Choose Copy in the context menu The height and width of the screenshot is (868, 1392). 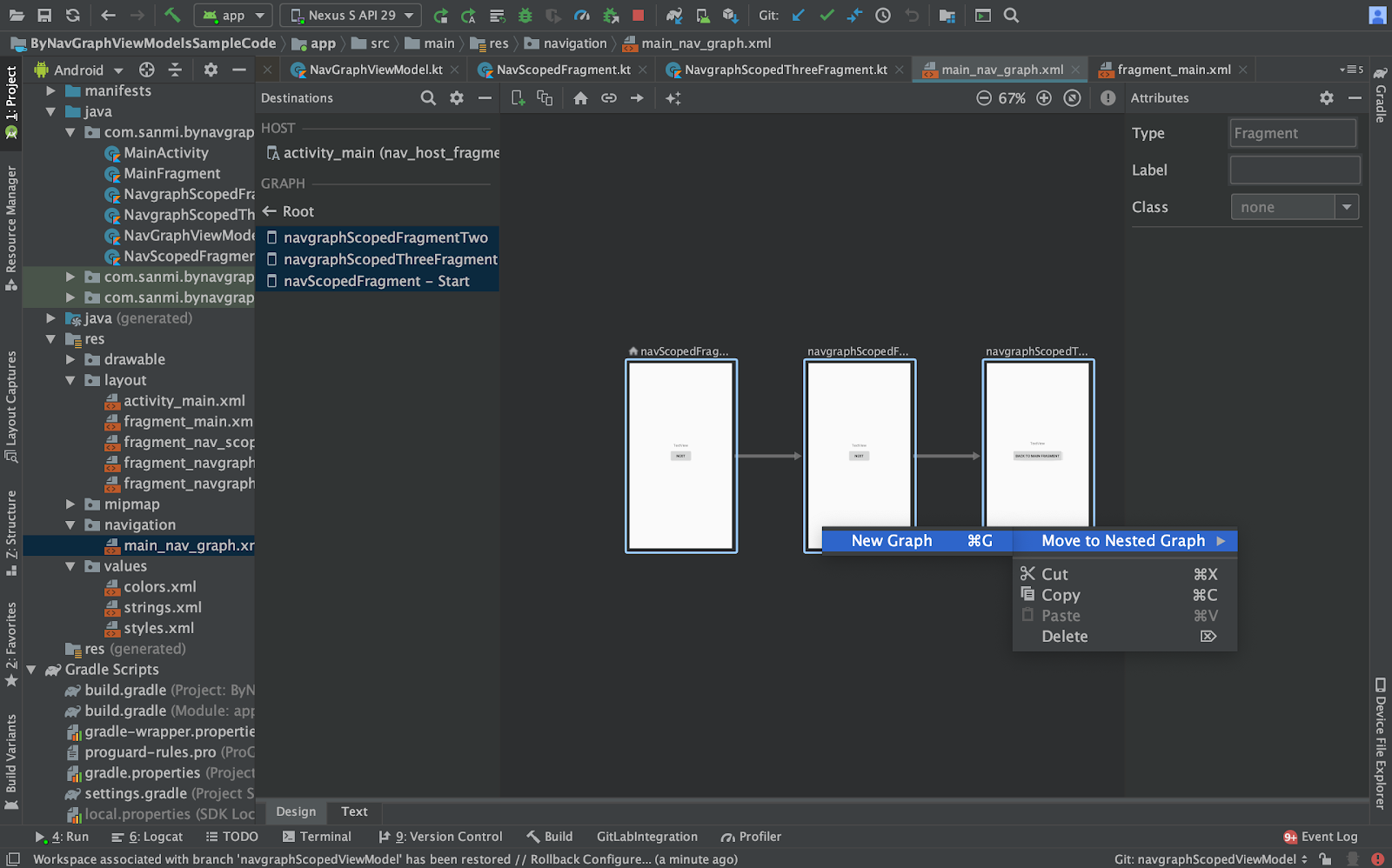pos(1061,595)
